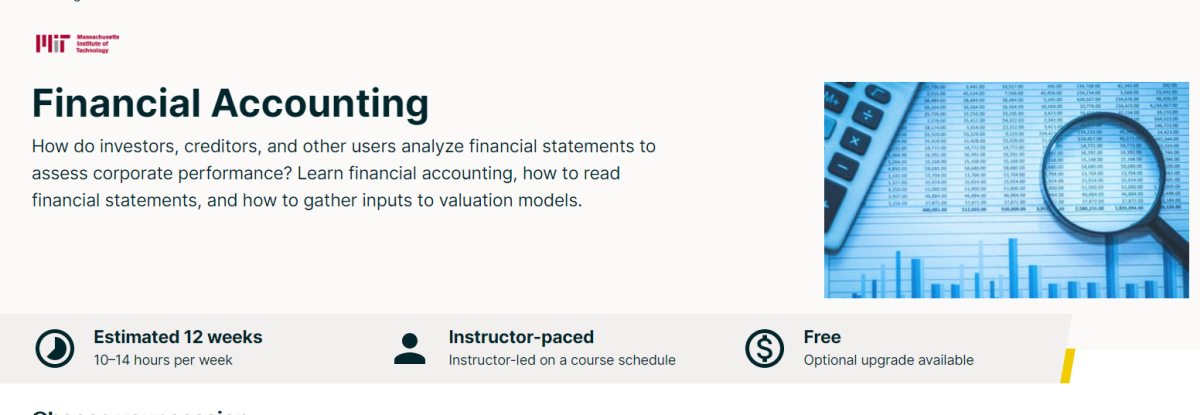Click Instructor-led on a course schedule text

click(x=562, y=360)
